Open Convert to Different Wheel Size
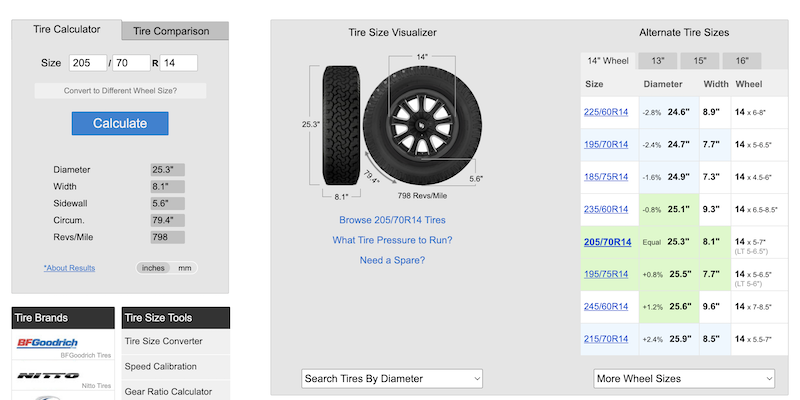Image resolution: width=800 pixels, height=400 pixels. click(x=120, y=91)
